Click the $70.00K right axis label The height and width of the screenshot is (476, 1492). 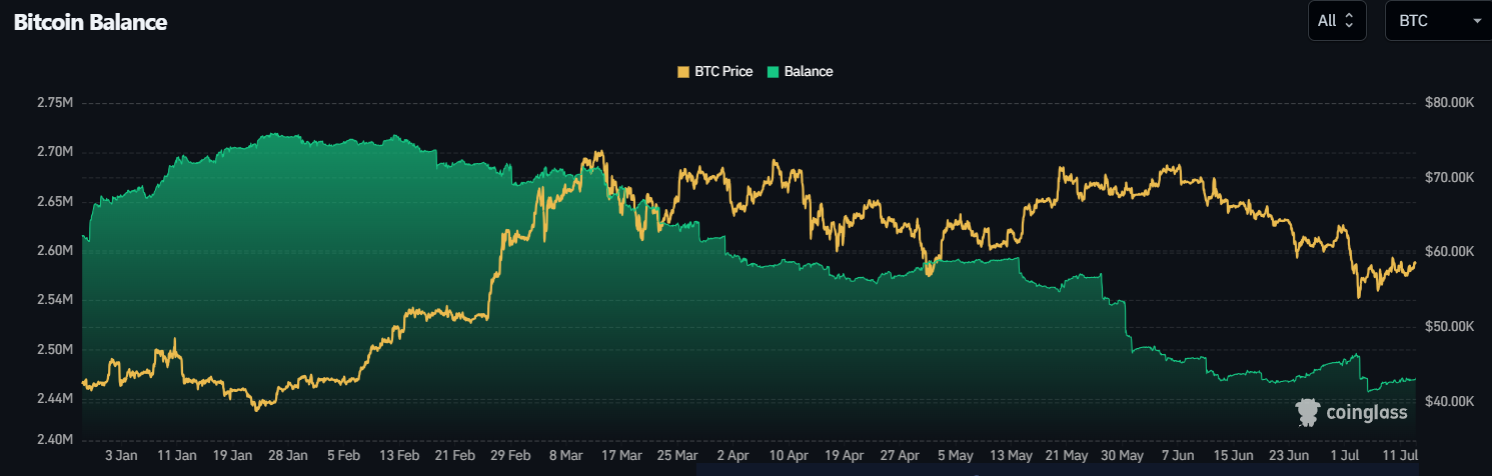(1447, 178)
